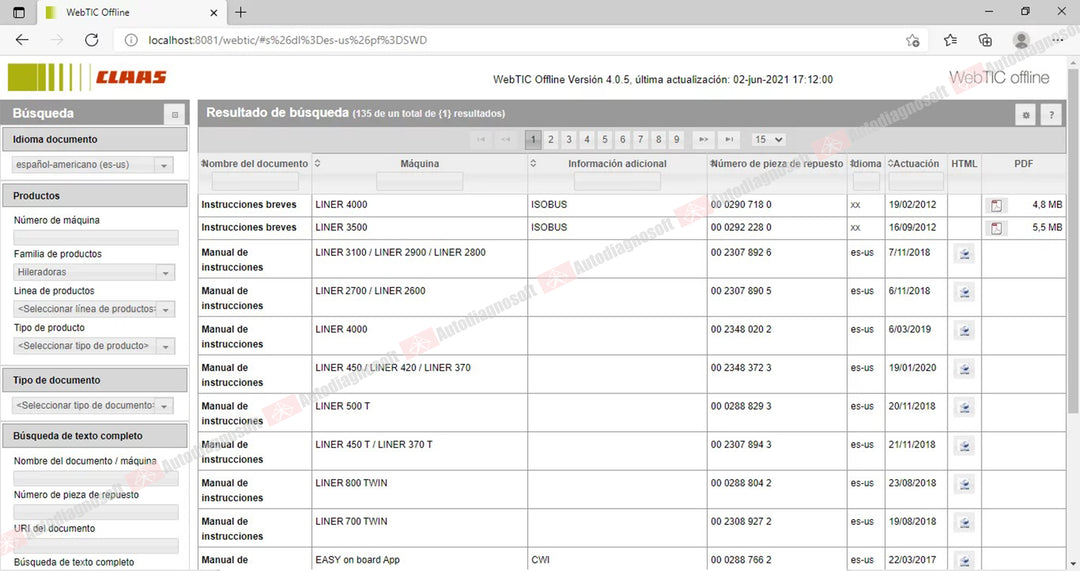The width and height of the screenshot is (1080, 571).
Task: Click browser refresh button
Action: click(92, 40)
